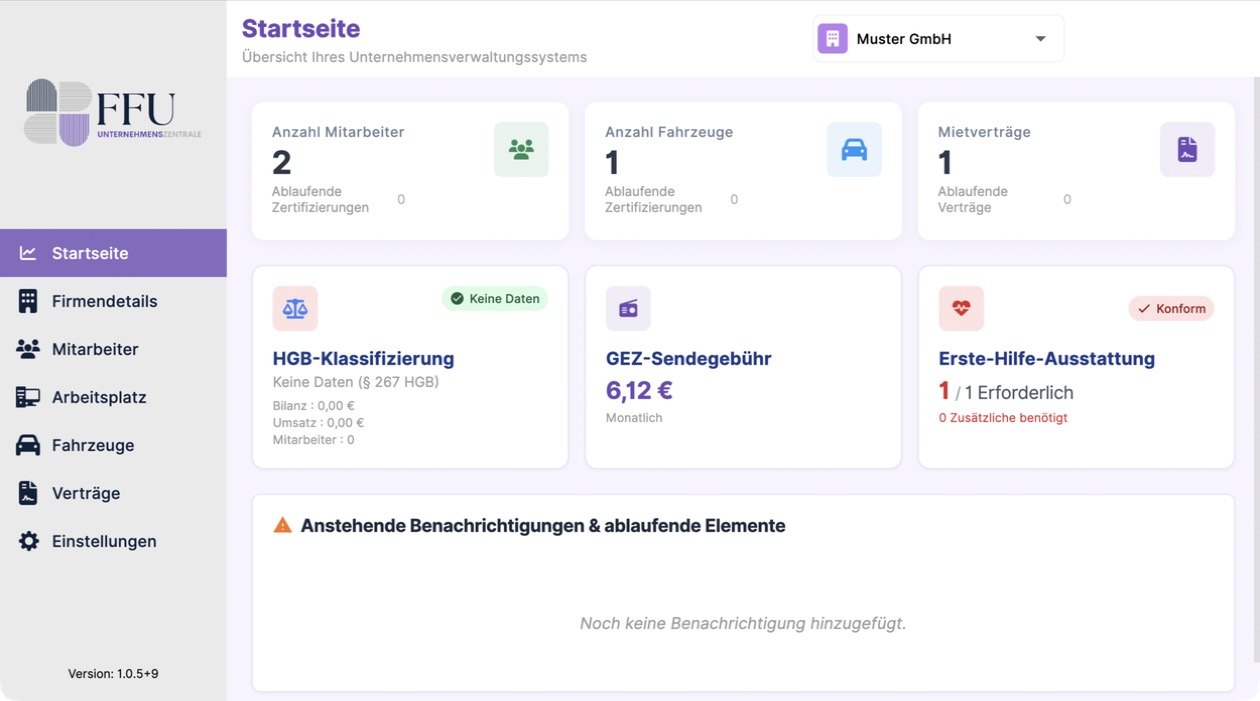Click the radio icon on GEZ-Sendegebühr card
The width and height of the screenshot is (1260, 701).
pyautogui.click(x=628, y=308)
